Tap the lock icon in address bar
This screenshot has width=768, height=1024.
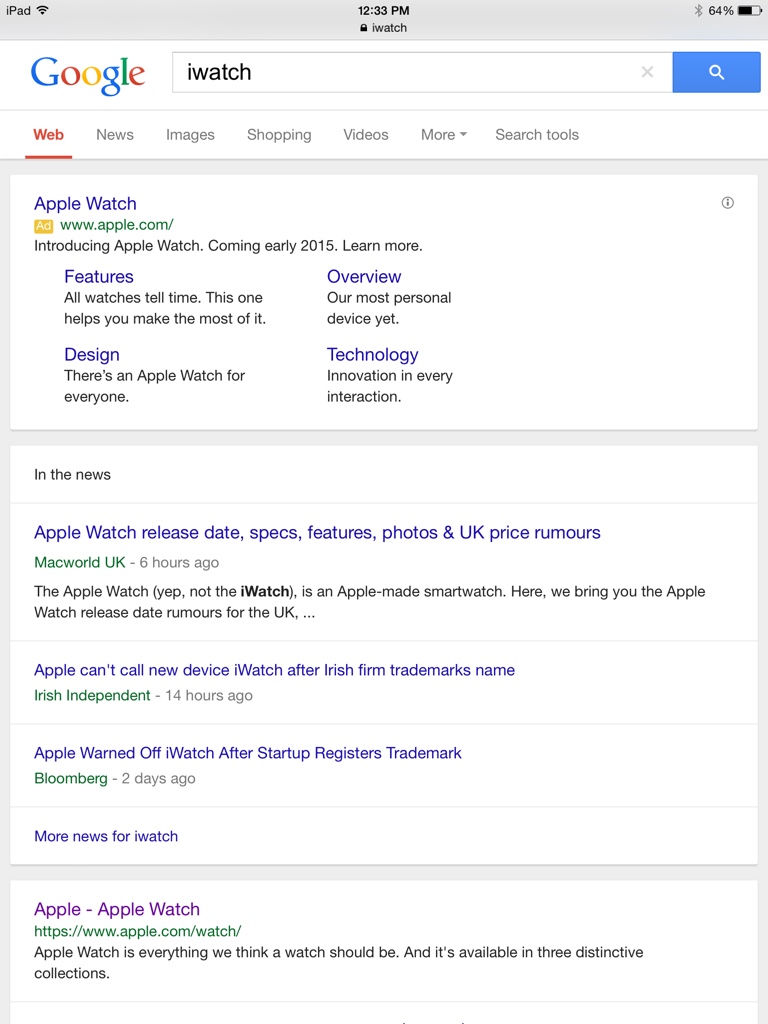click(x=364, y=28)
